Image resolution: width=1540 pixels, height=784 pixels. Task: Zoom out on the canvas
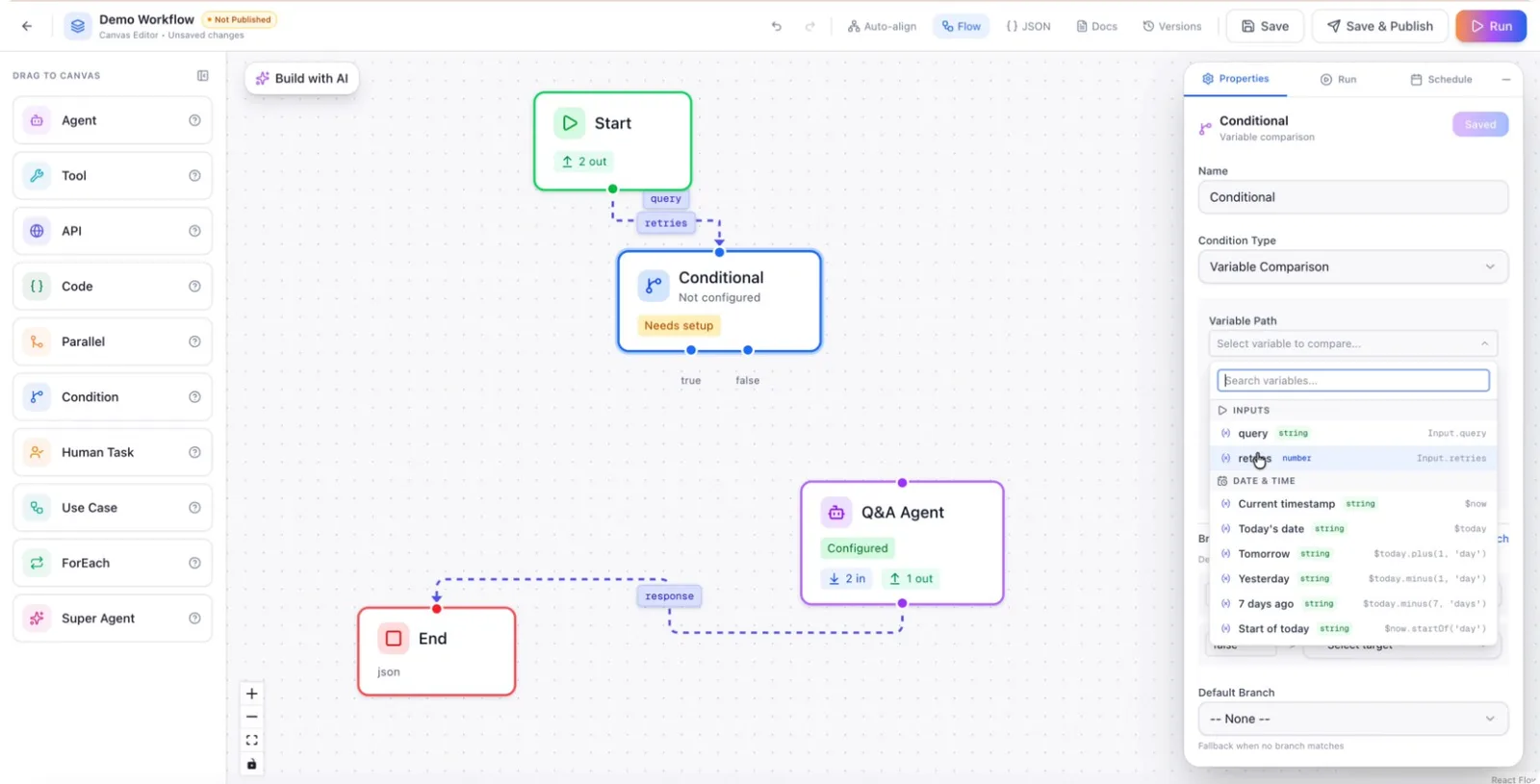[252, 717]
